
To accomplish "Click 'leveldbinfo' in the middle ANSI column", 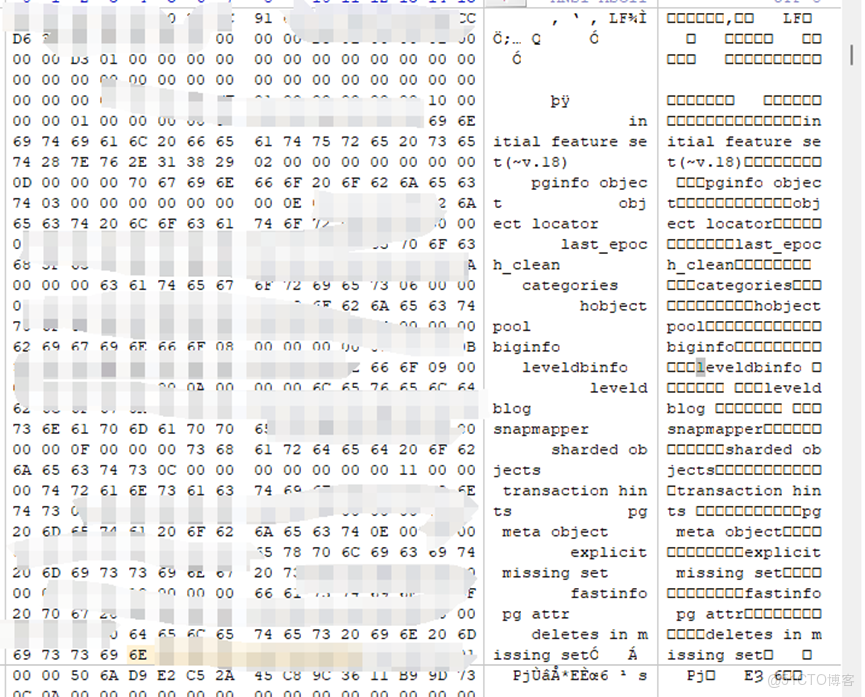I will pos(575,368).
